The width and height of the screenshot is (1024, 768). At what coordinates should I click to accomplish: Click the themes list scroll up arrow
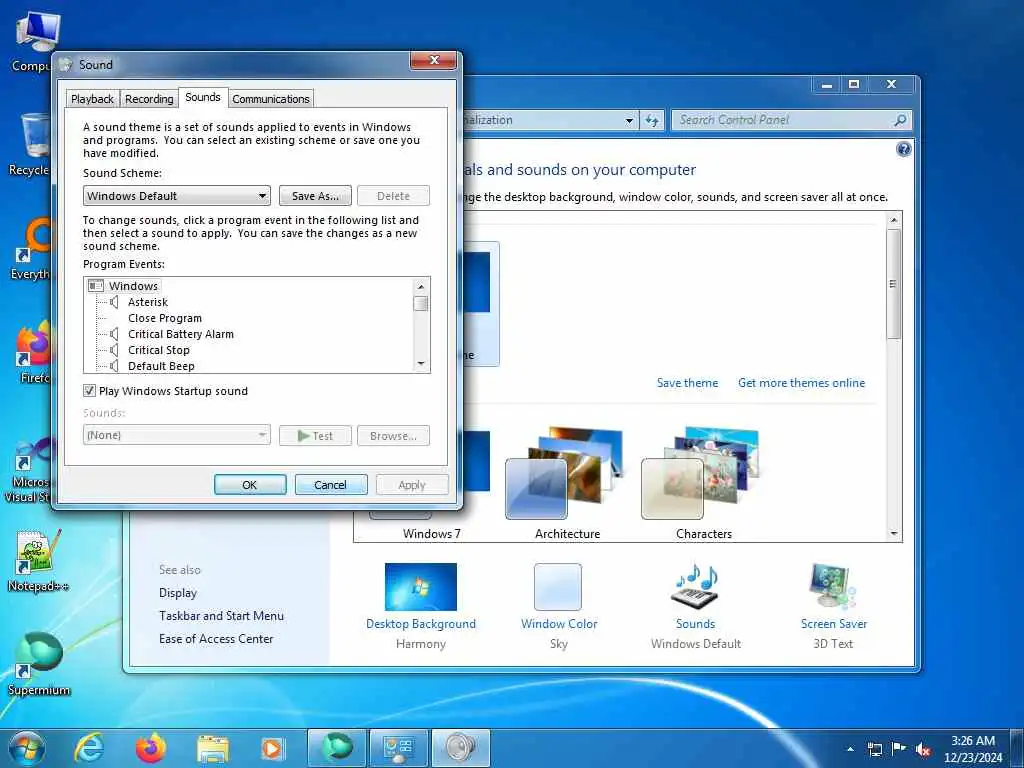(x=894, y=220)
